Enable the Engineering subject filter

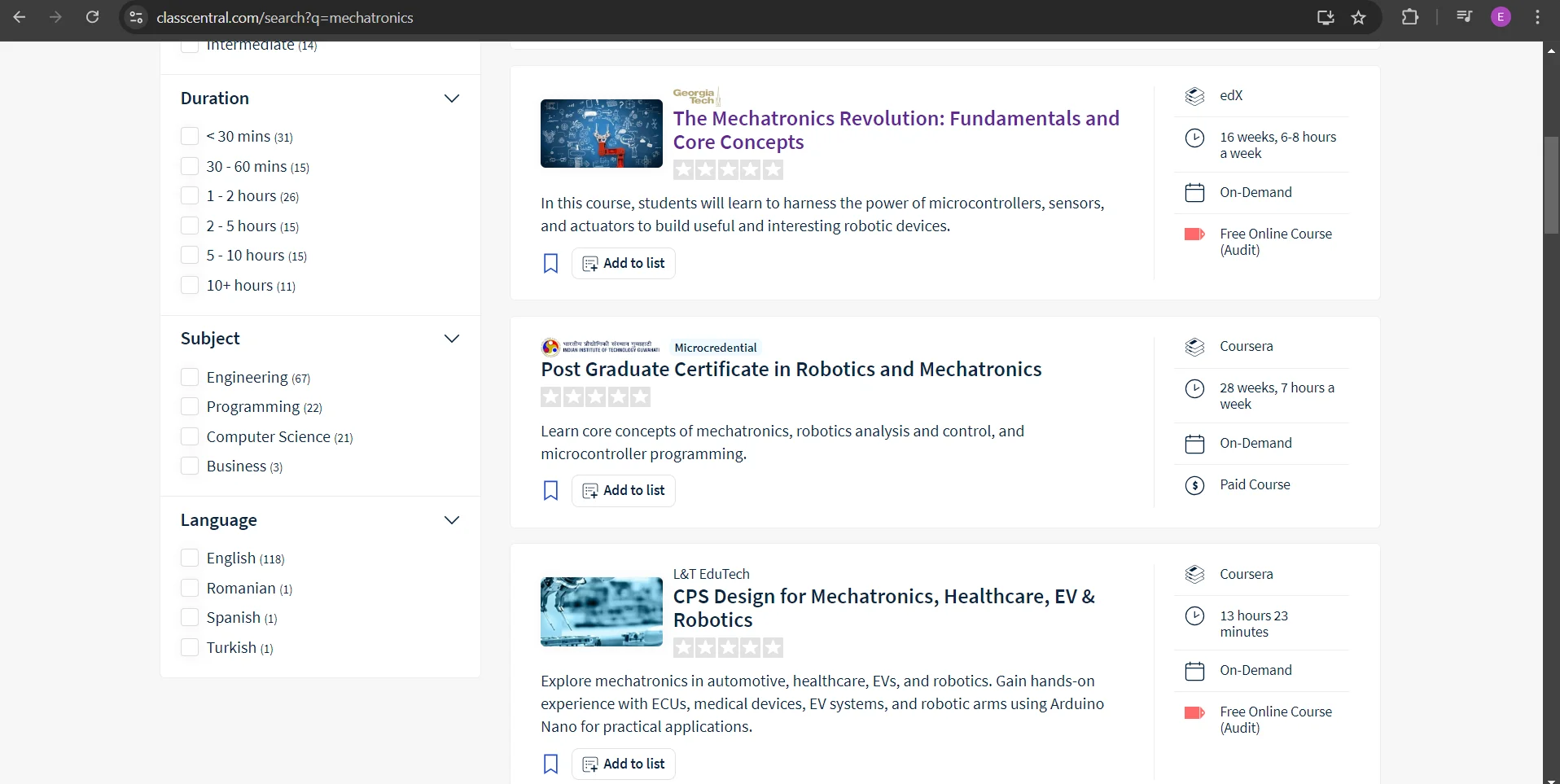(x=190, y=377)
